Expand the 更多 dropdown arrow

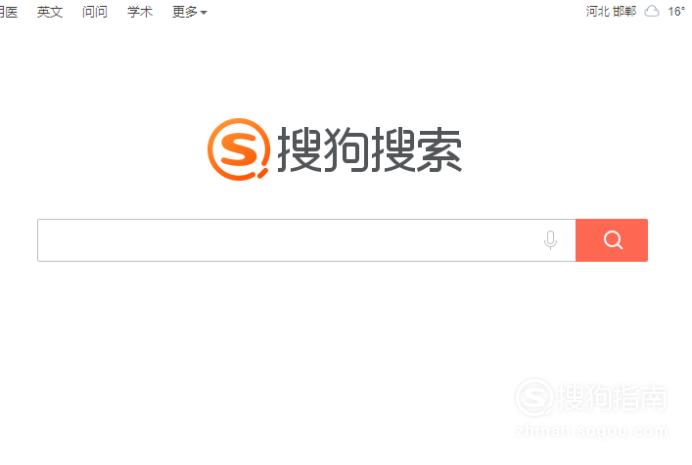[x=203, y=13]
